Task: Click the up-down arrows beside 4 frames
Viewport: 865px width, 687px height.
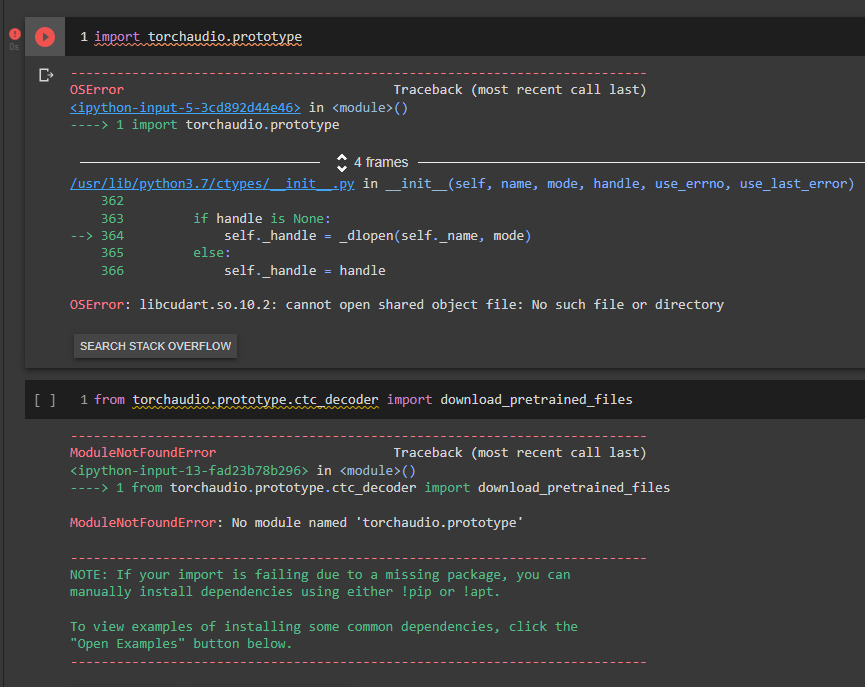Action: [342, 162]
